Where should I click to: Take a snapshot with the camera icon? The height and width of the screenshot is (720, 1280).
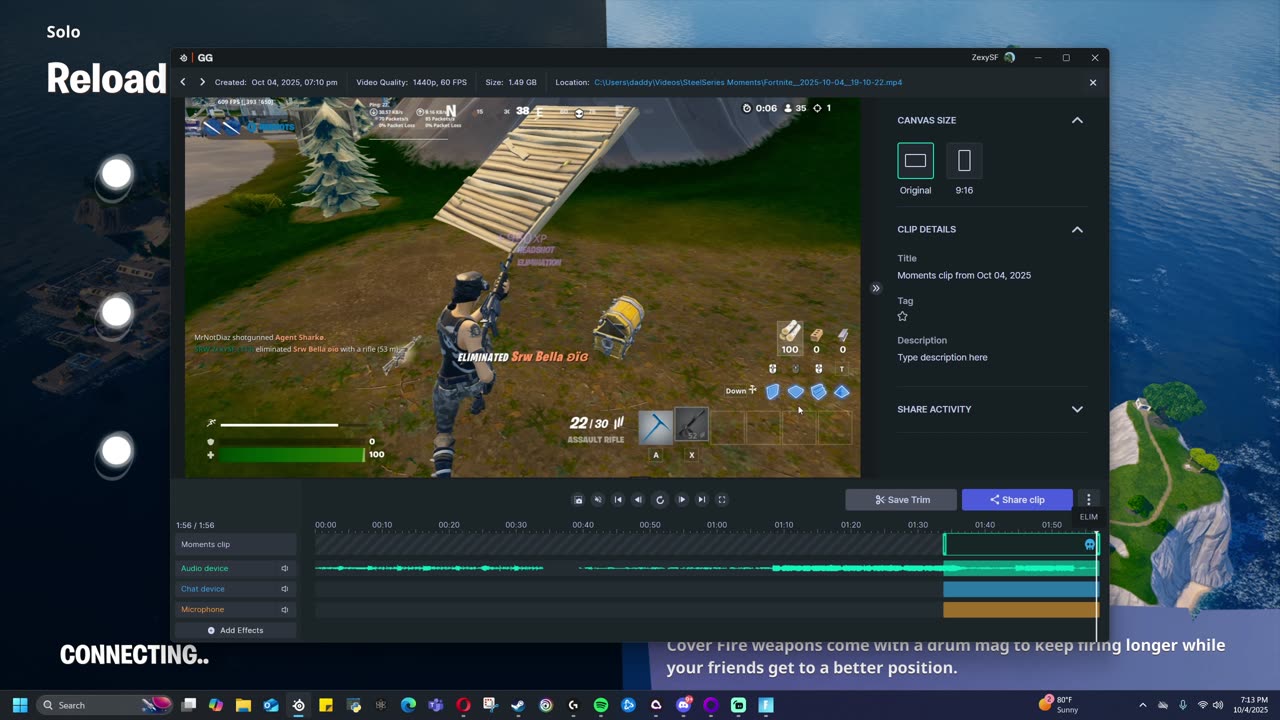click(578, 500)
